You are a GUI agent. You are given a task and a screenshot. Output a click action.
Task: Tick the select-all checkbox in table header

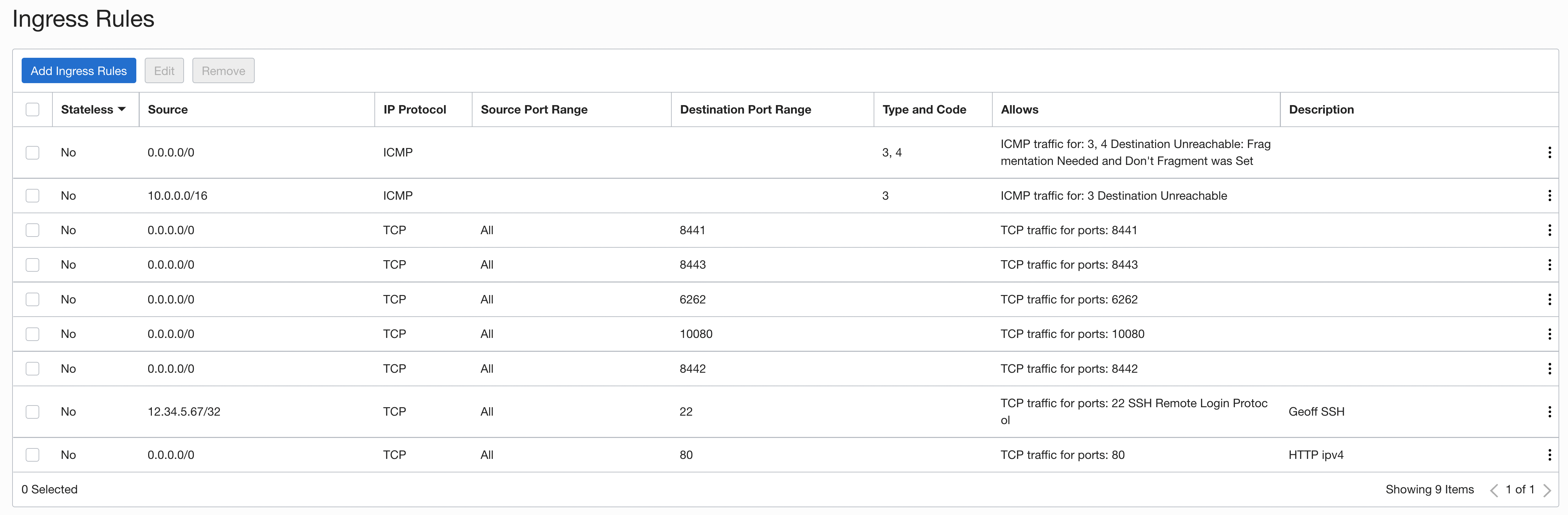33,109
